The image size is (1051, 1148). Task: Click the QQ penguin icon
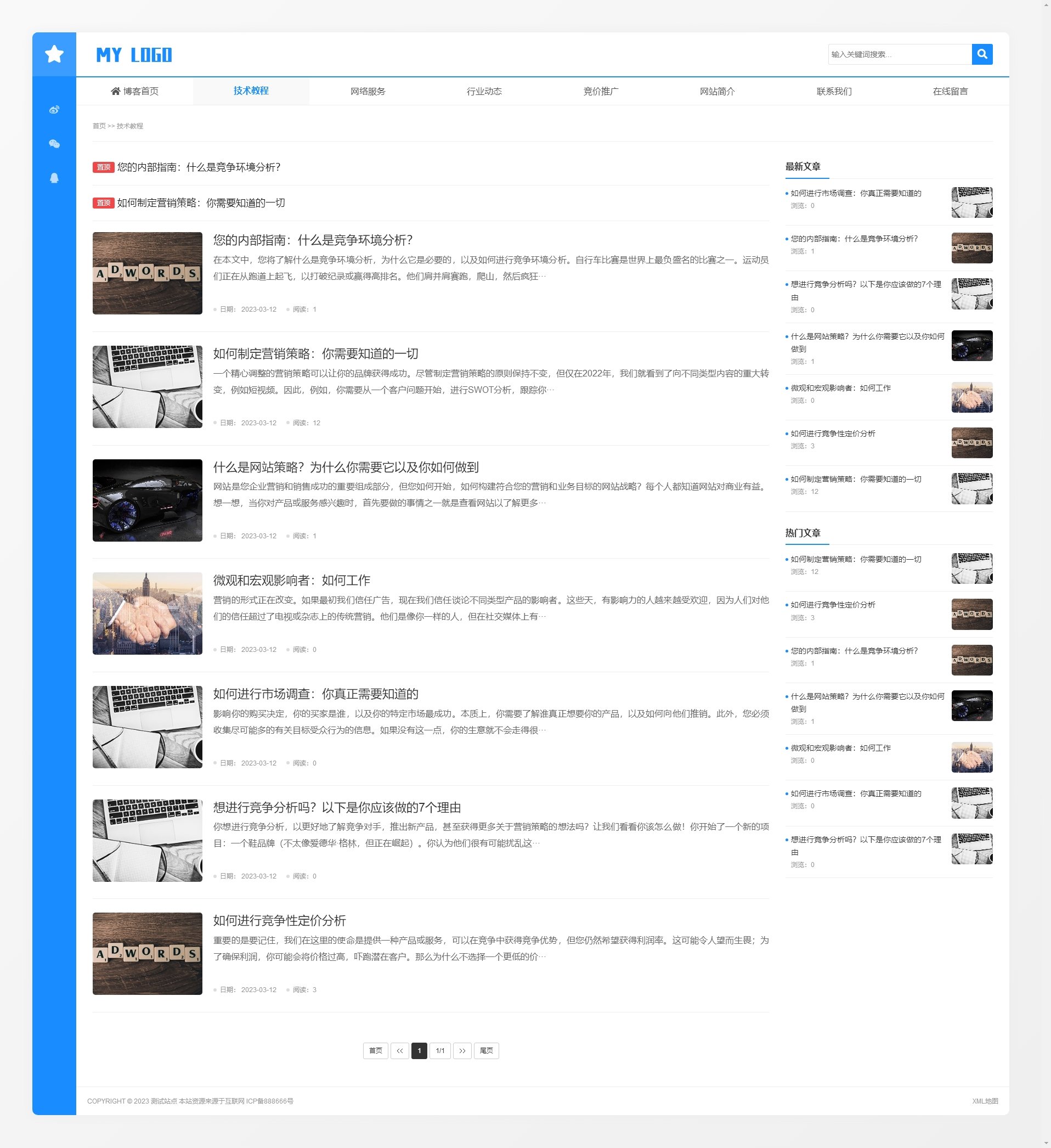[54, 178]
